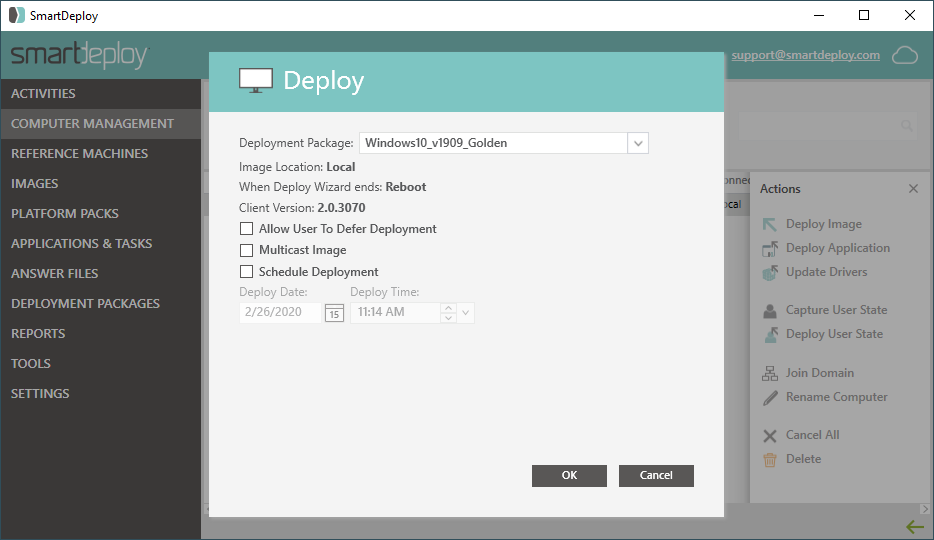Click the search magnifier icon
This screenshot has width=934, height=540.
tap(907, 126)
